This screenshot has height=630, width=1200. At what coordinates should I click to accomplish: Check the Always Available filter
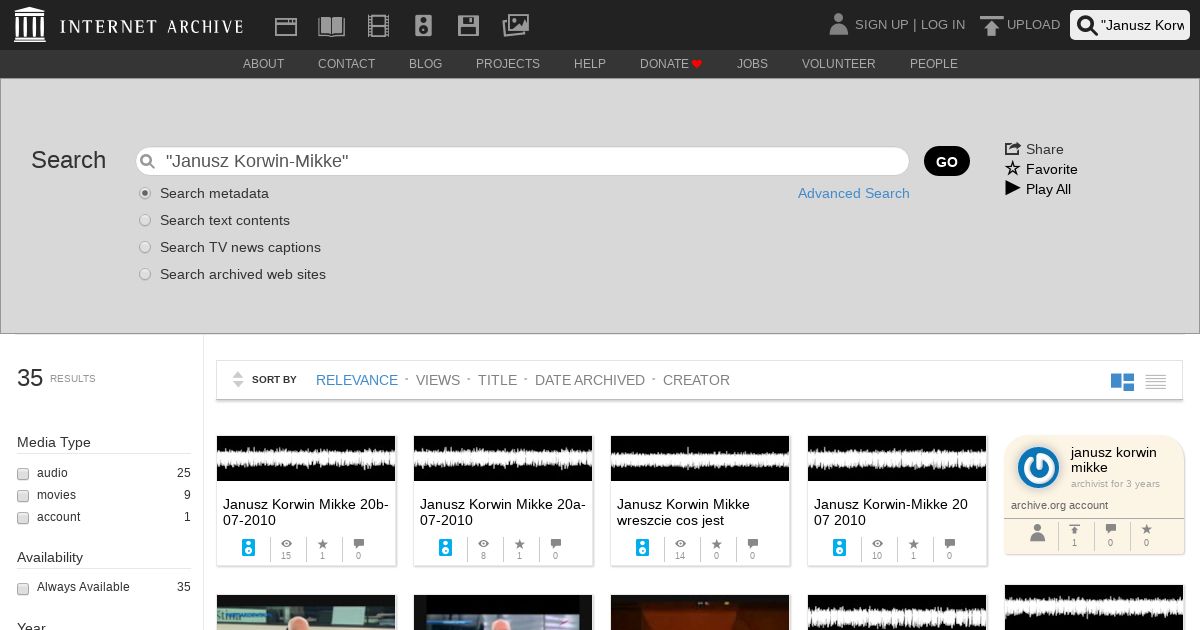[23, 589]
